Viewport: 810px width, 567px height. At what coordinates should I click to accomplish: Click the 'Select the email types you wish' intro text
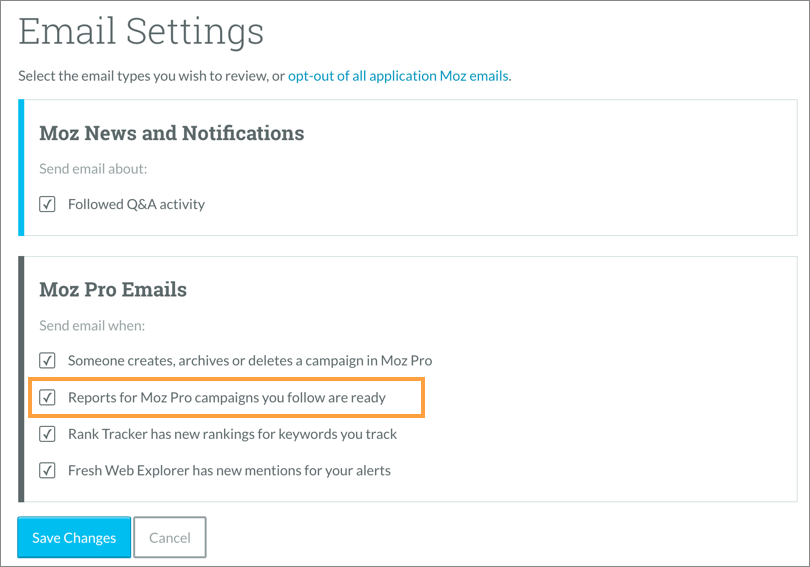click(150, 76)
